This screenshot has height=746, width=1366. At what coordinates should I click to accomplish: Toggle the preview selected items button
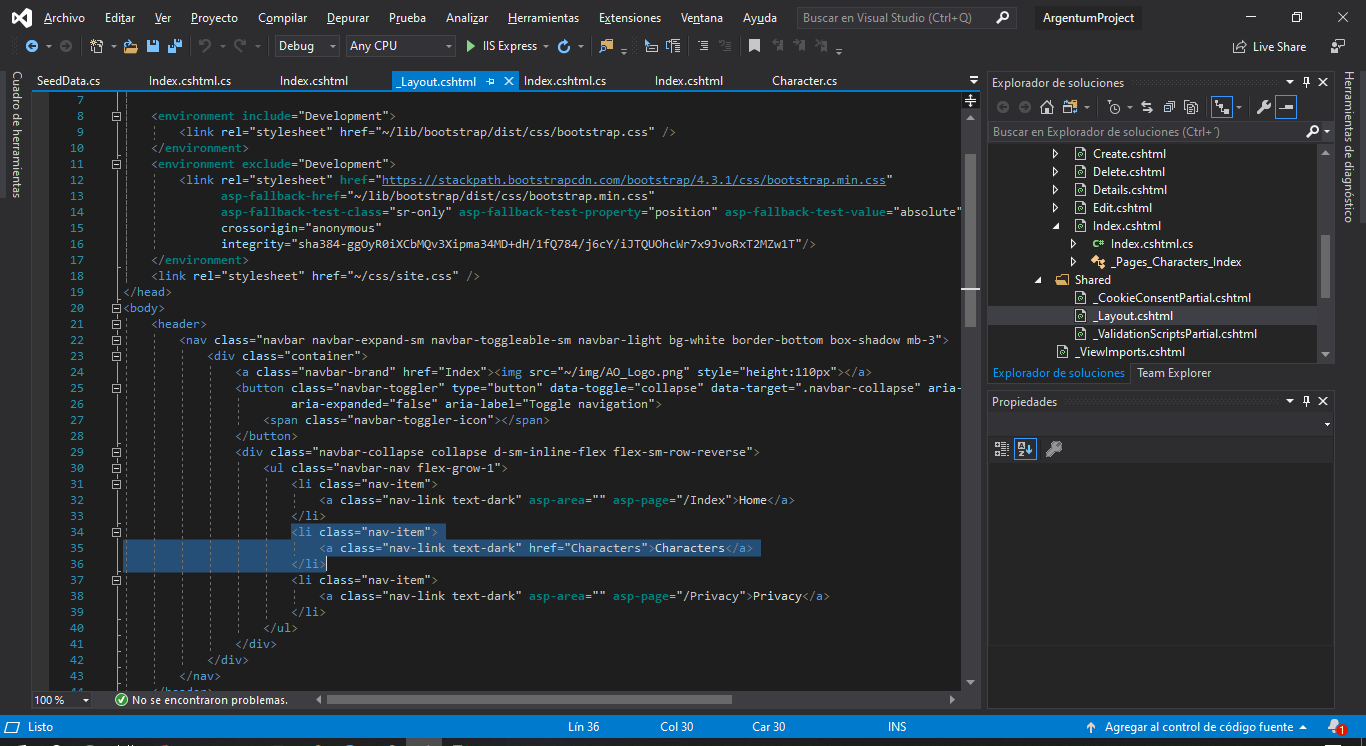pos(1286,107)
